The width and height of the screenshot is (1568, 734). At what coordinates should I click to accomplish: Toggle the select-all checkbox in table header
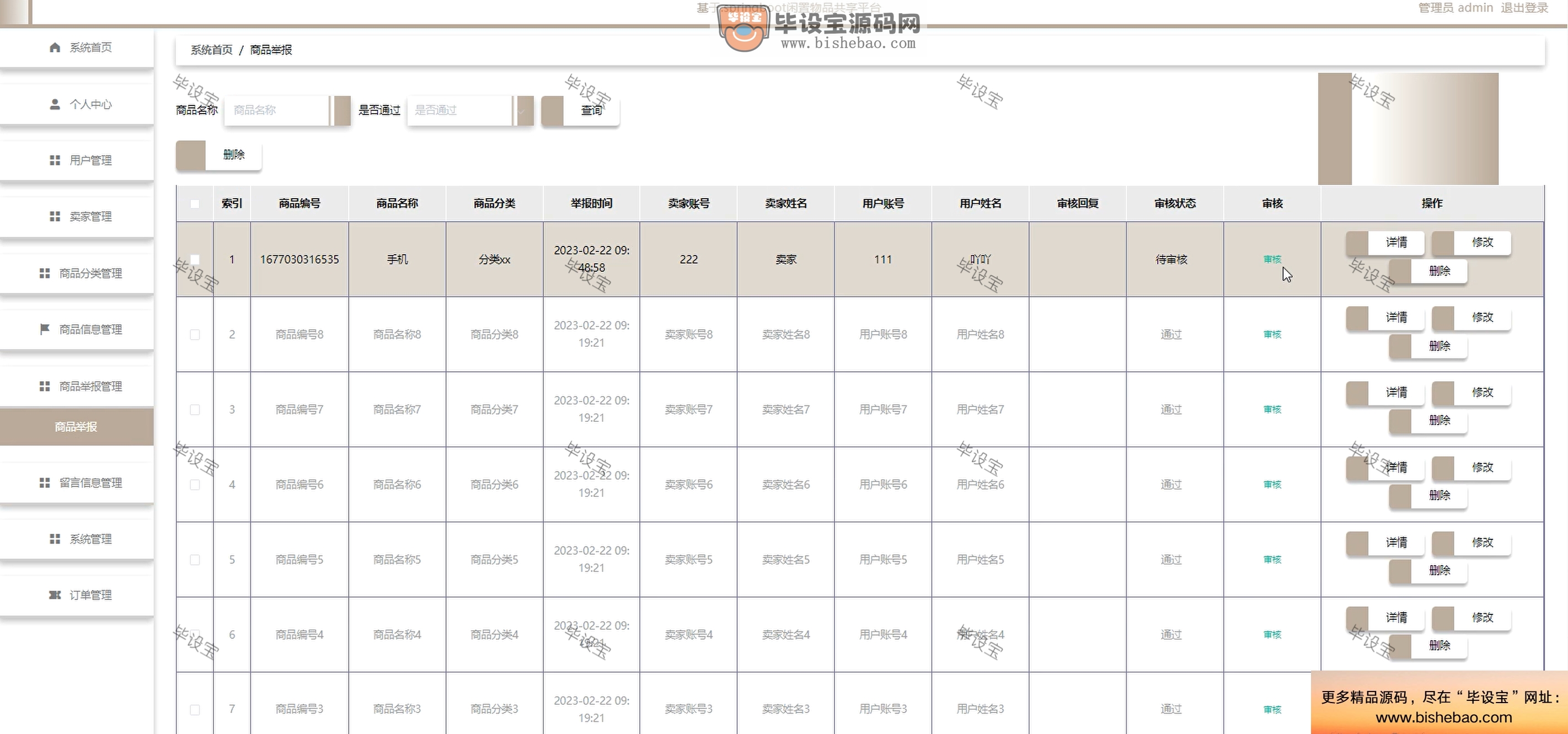pos(195,204)
